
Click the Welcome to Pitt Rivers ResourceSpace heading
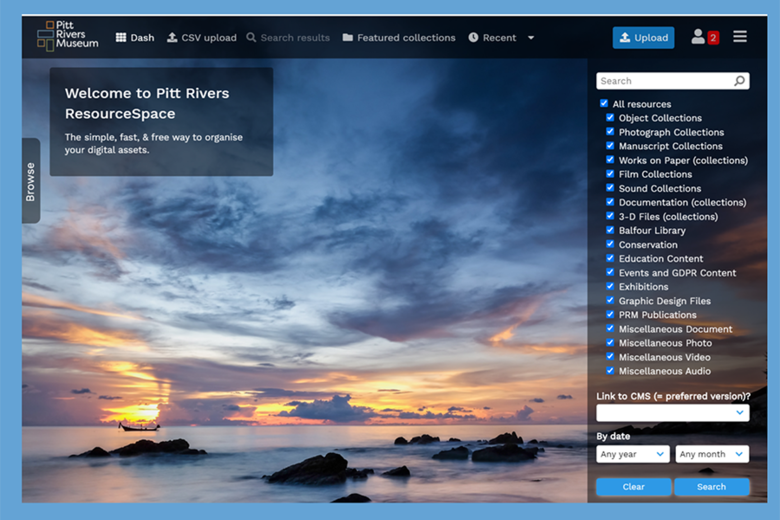tap(147, 104)
